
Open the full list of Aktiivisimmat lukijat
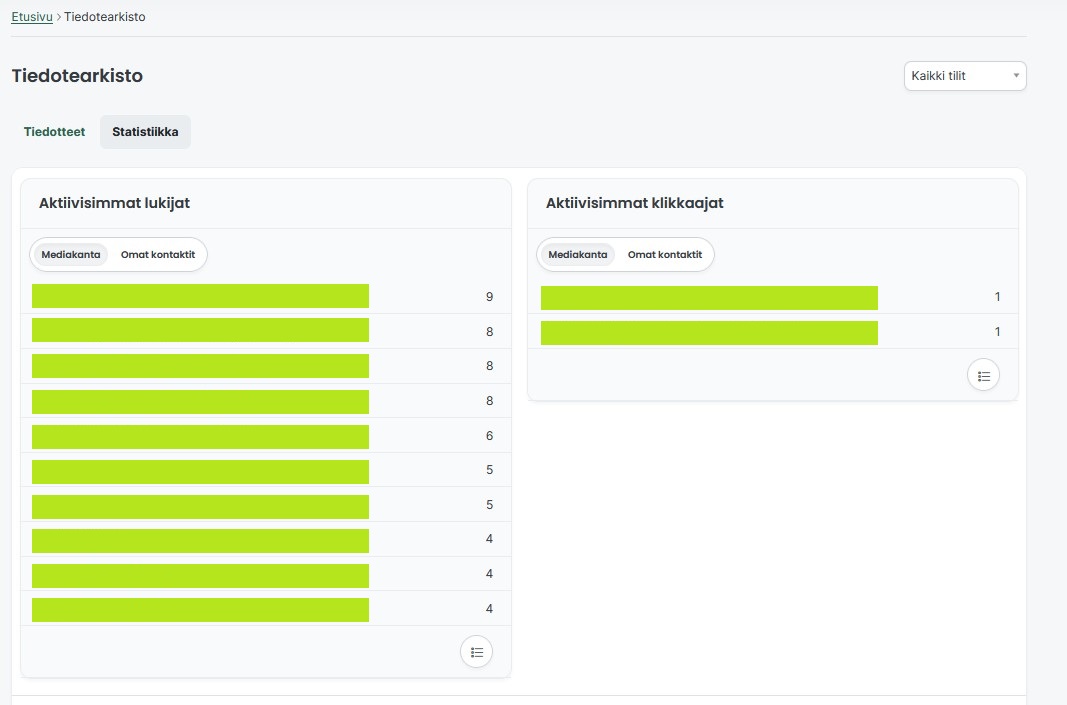tap(476, 652)
